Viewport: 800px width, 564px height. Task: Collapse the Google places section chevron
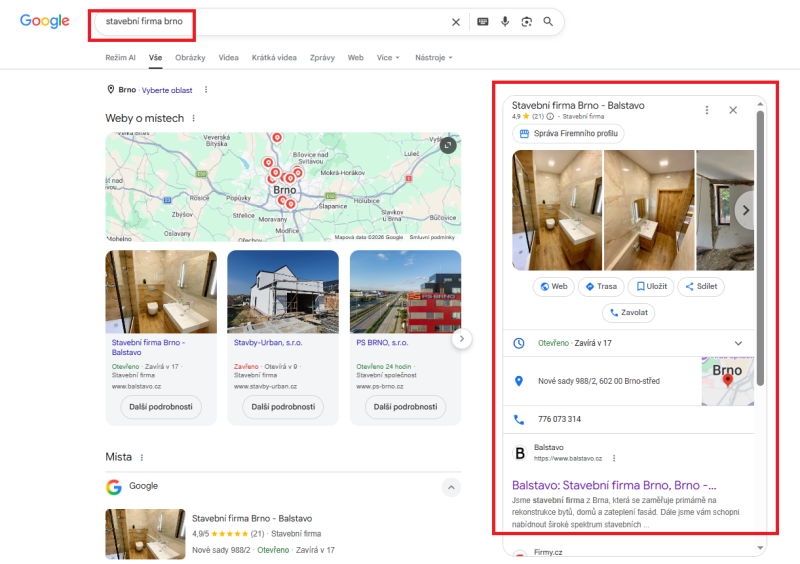451,487
